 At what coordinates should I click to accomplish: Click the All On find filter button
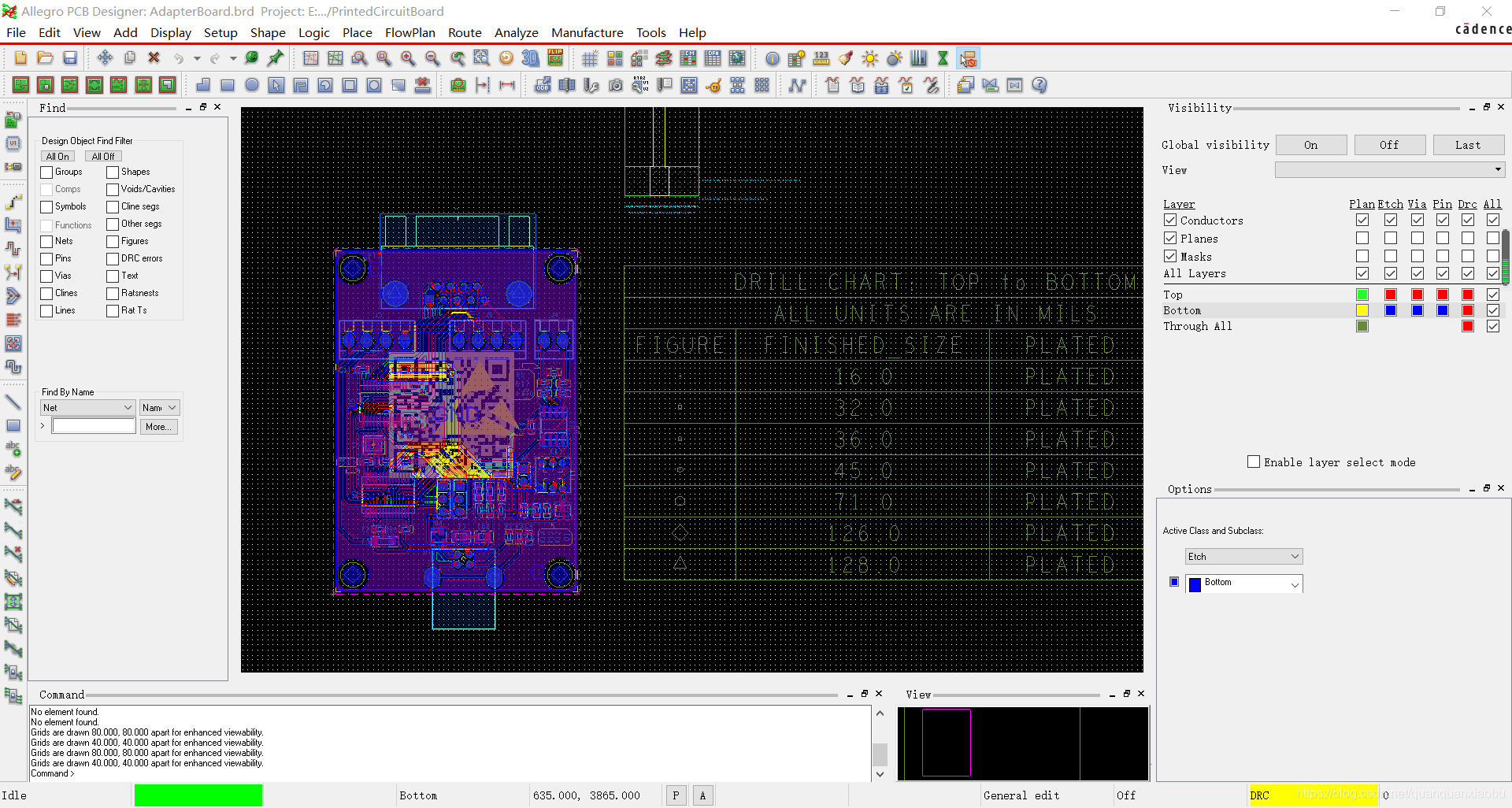coord(57,157)
